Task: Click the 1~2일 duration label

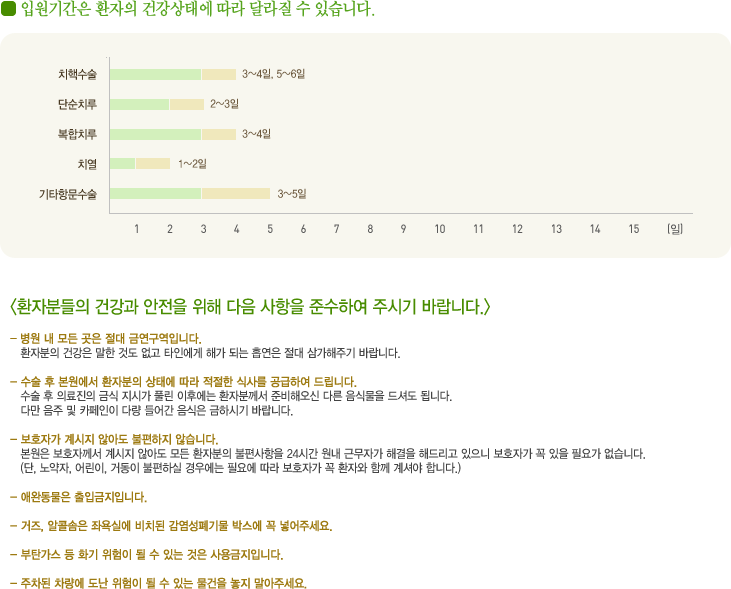Action: click(192, 164)
